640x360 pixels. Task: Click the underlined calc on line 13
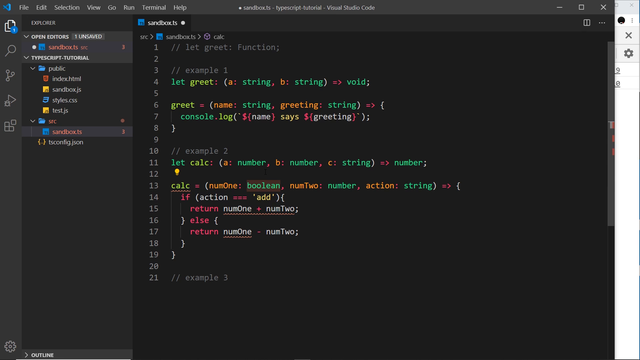point(180,186)
